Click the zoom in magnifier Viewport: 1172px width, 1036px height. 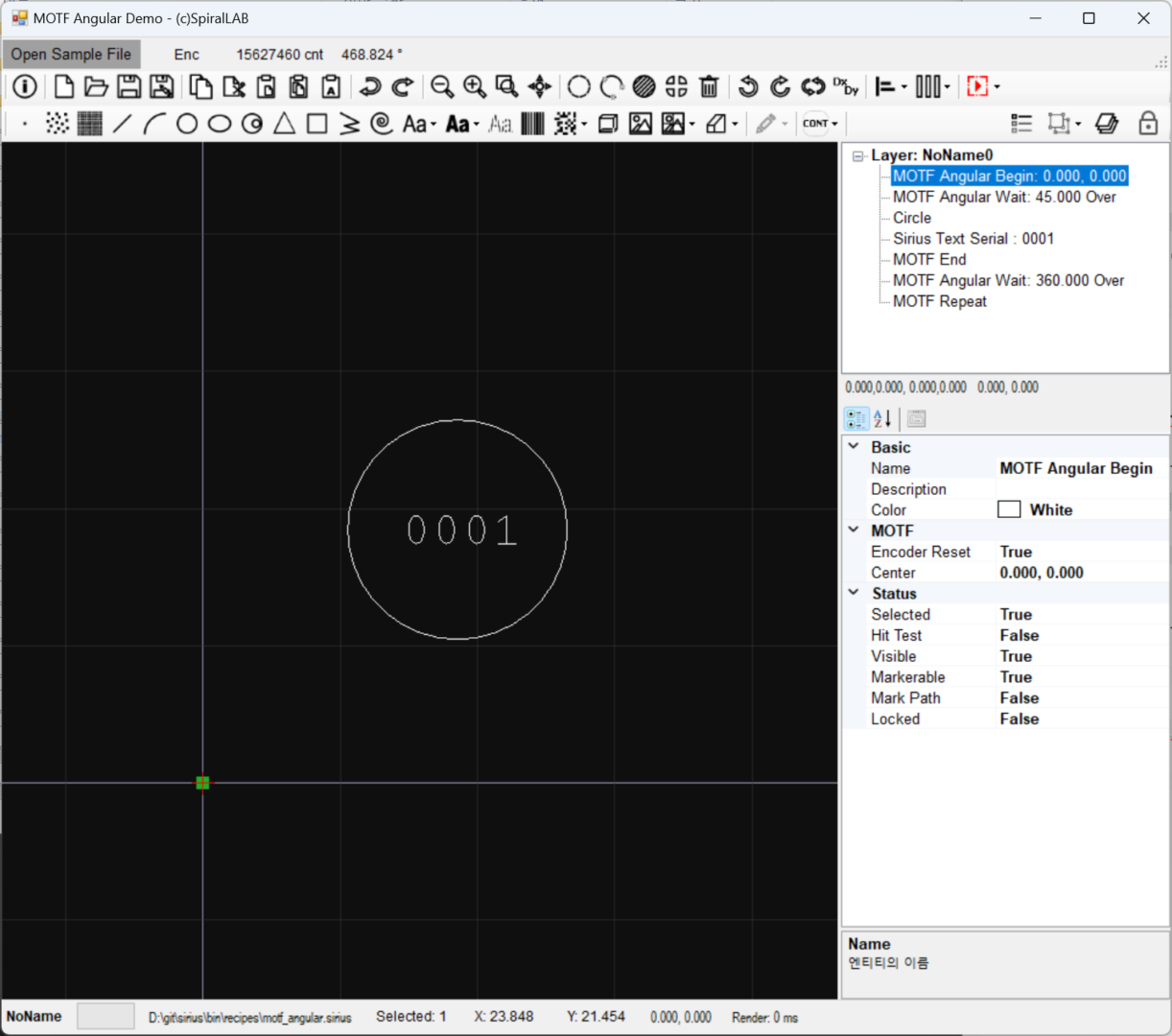click(x=474, y=86)
